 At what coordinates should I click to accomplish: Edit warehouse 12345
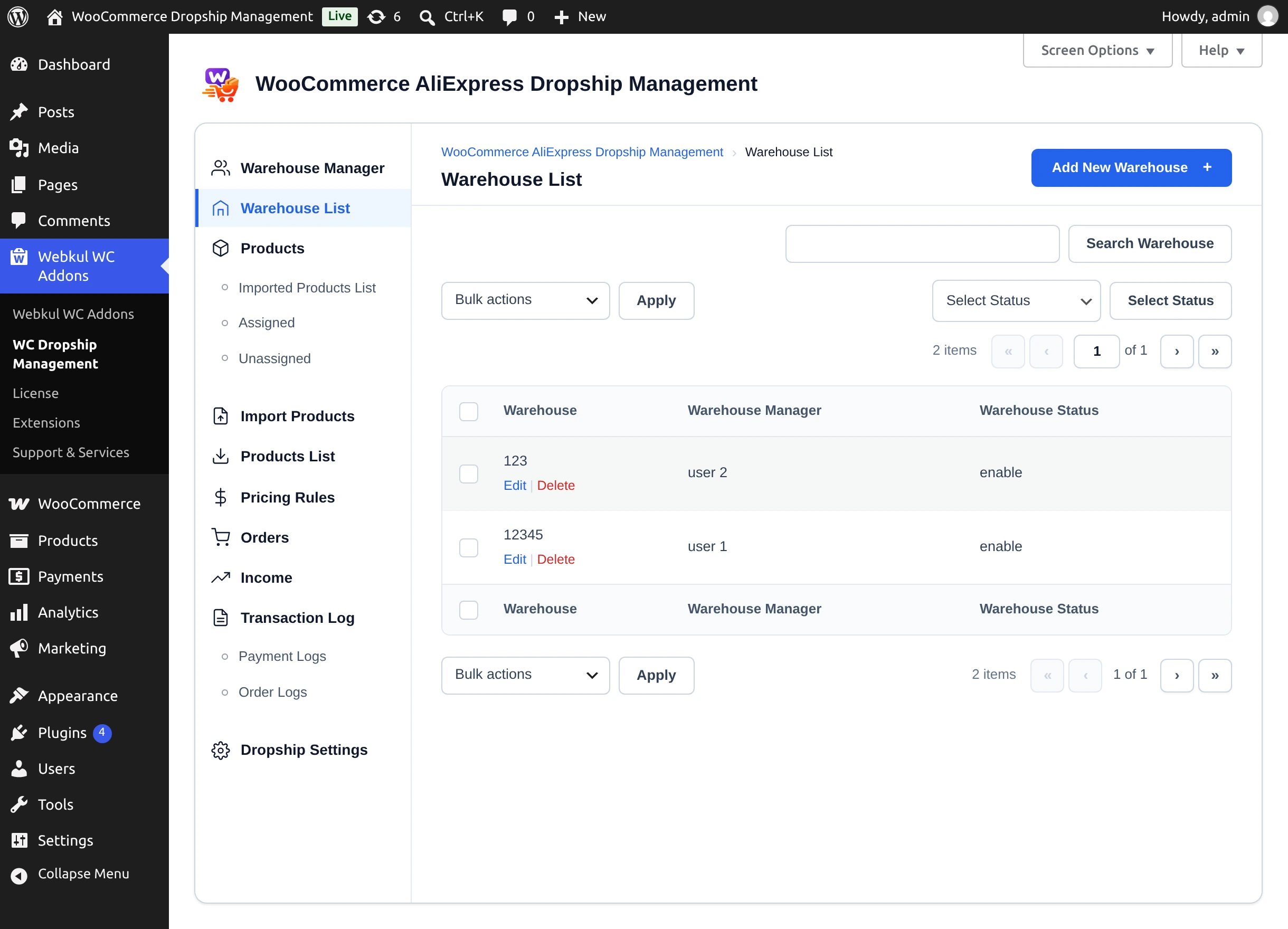515,560
